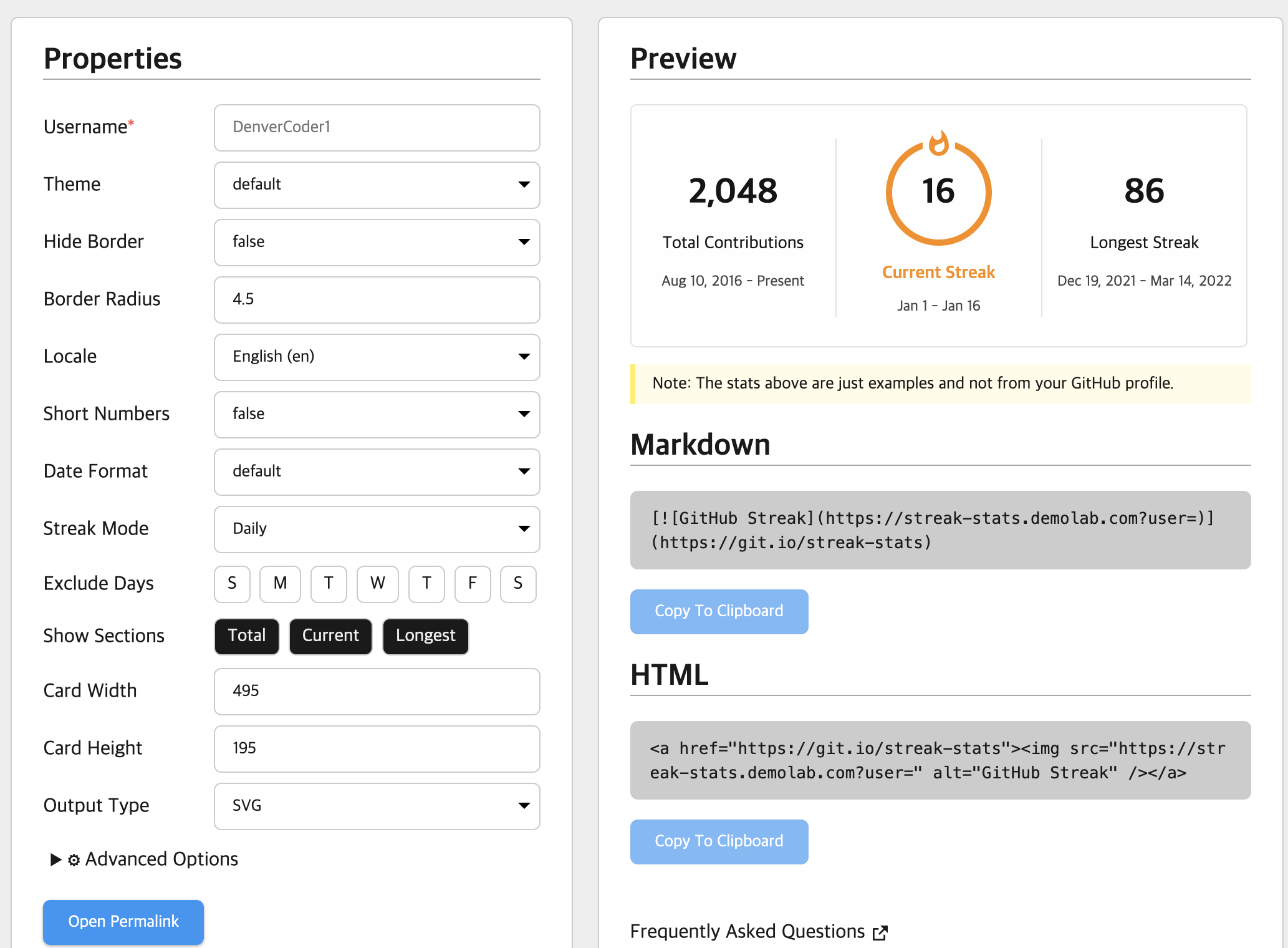This screenshot has height=948, width=1288.
Task: Open the Locale dropdown
Action: tap(377, 357)
